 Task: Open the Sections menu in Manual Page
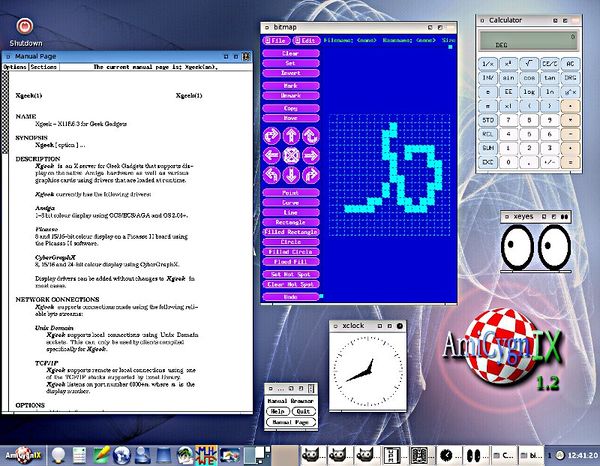point(43,67)
